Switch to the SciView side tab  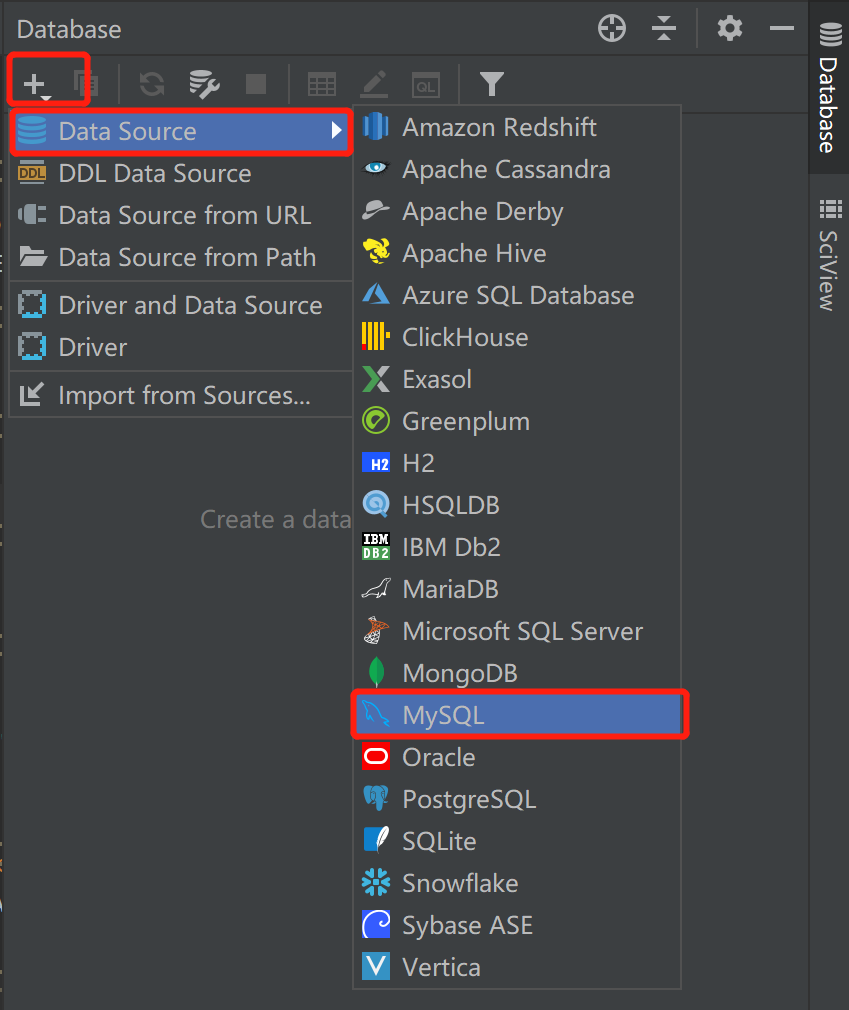click(x=830, y=255)
